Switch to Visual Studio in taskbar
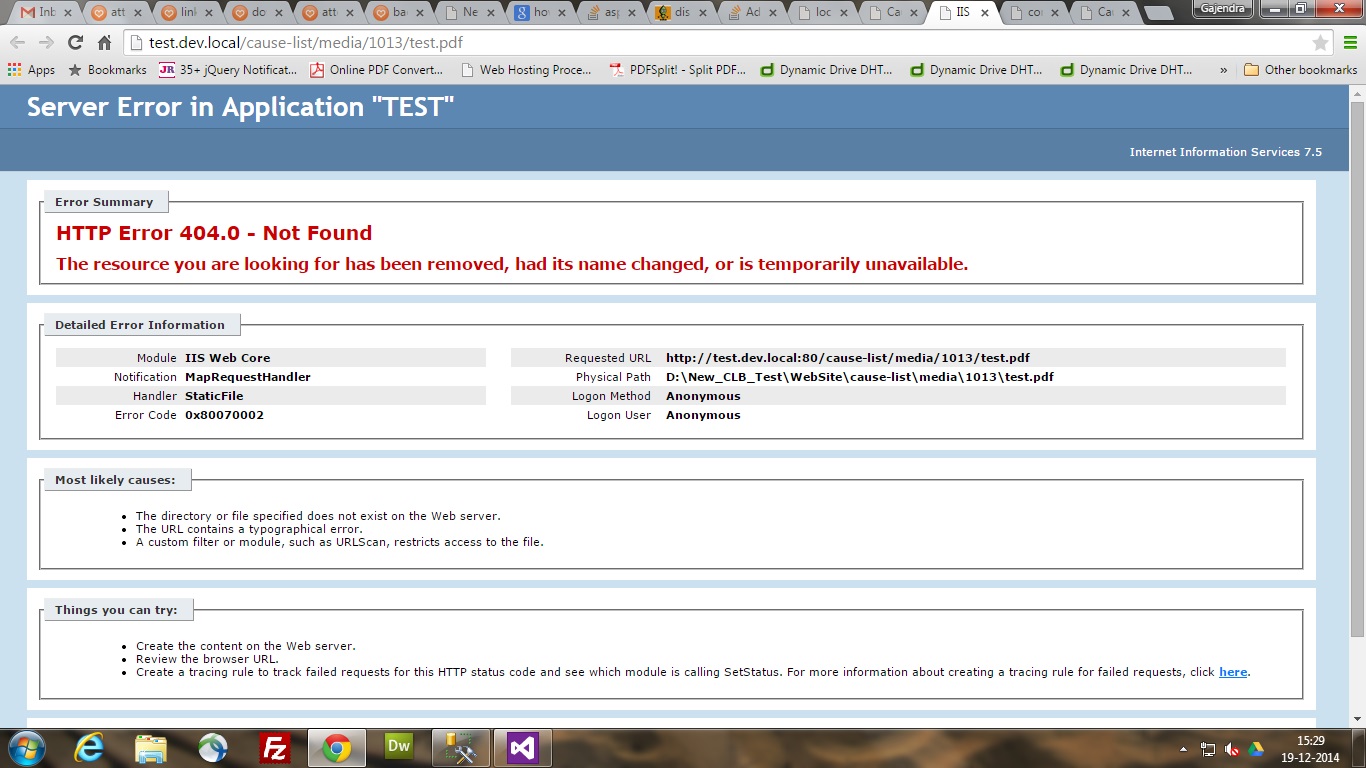The image size is (1366, 768). [522, 748]
